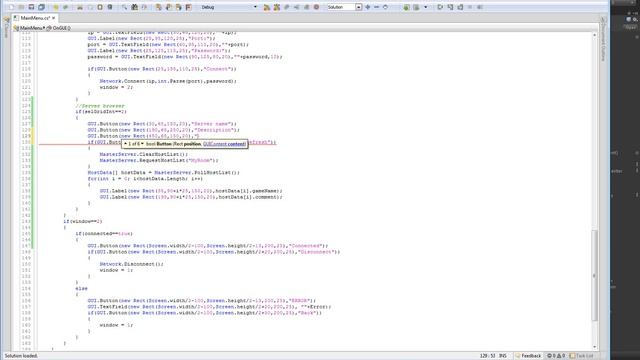Open the small dropdown arrow after run icons
The height and width of the screenshot is (360, 640).
[426, 7]
